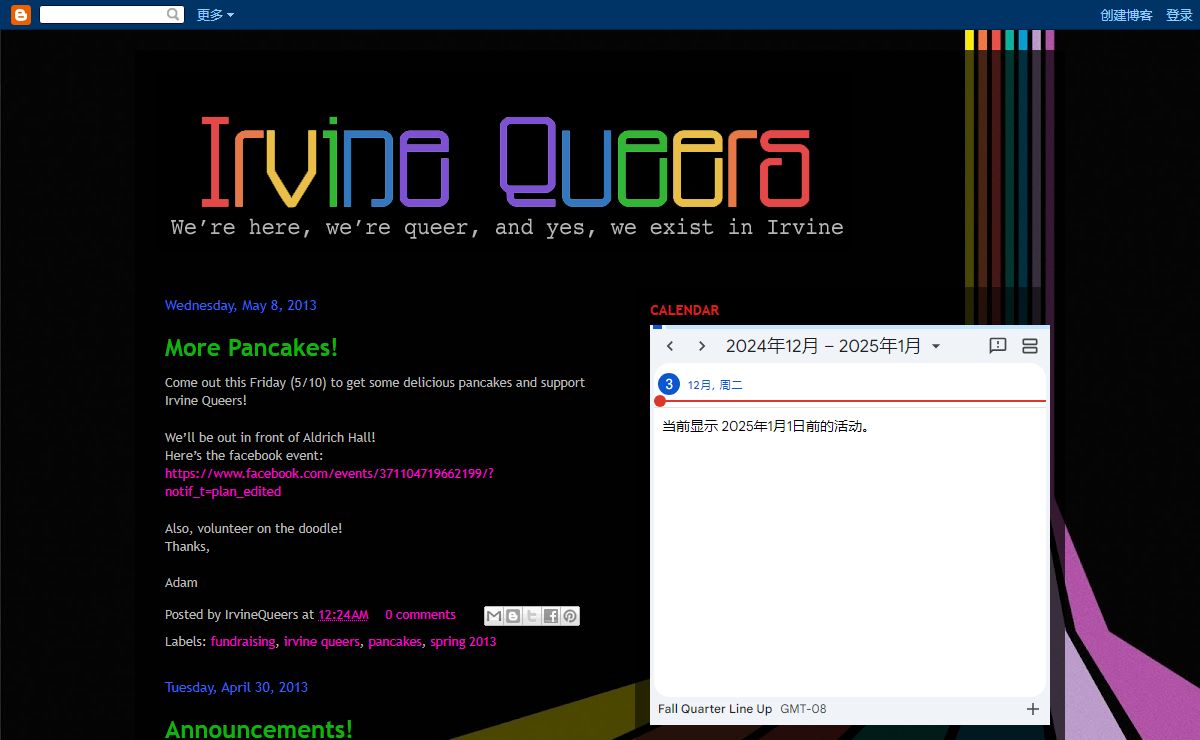Open the Blogger logo icon
This screenshot has height=740, width=1200.
[x=21, y=15]
